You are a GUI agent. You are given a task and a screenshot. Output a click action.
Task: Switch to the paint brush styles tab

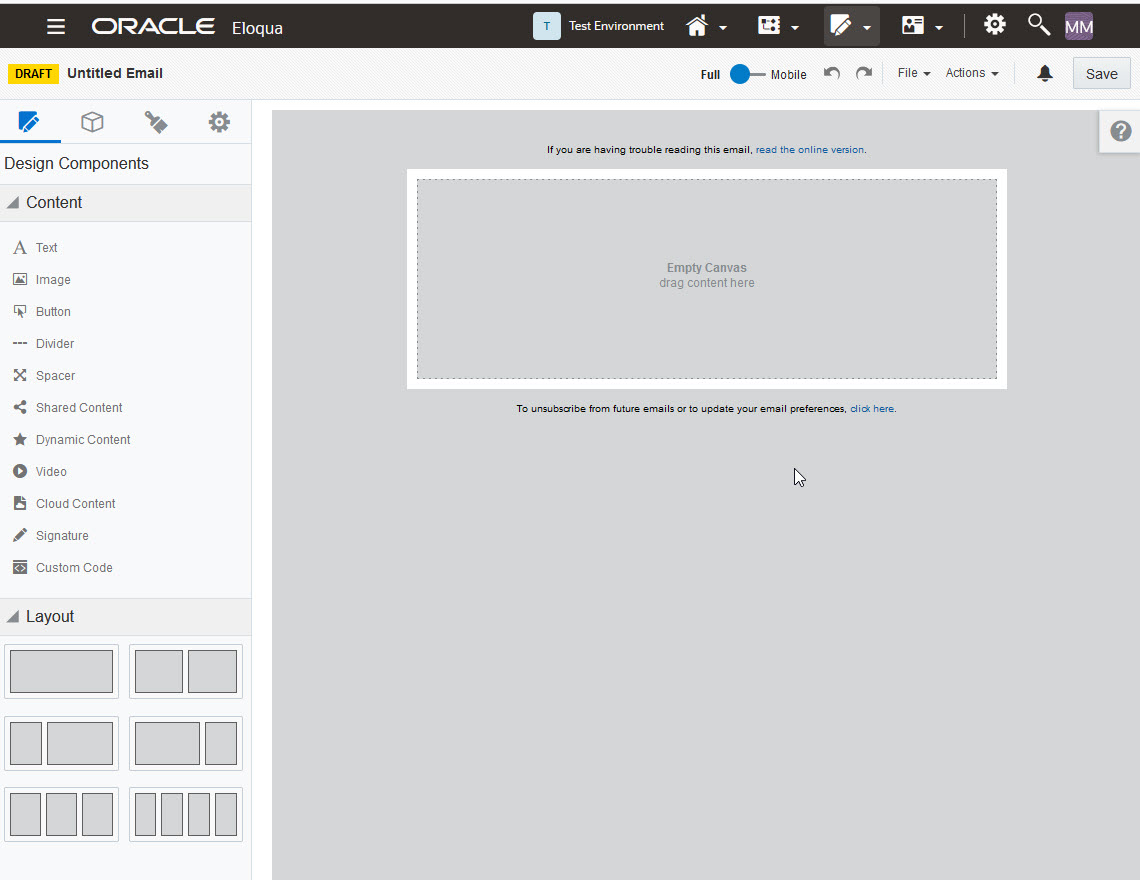pyautogui.click(x=156, y=121)
